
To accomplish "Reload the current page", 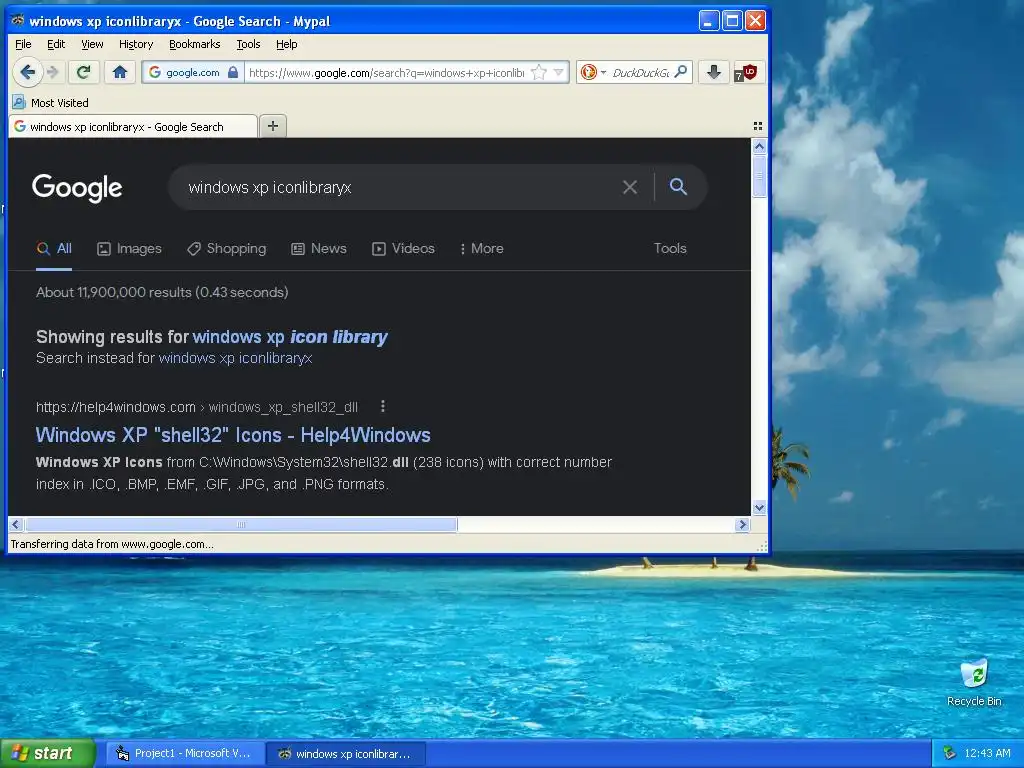I will pos(83,72).
